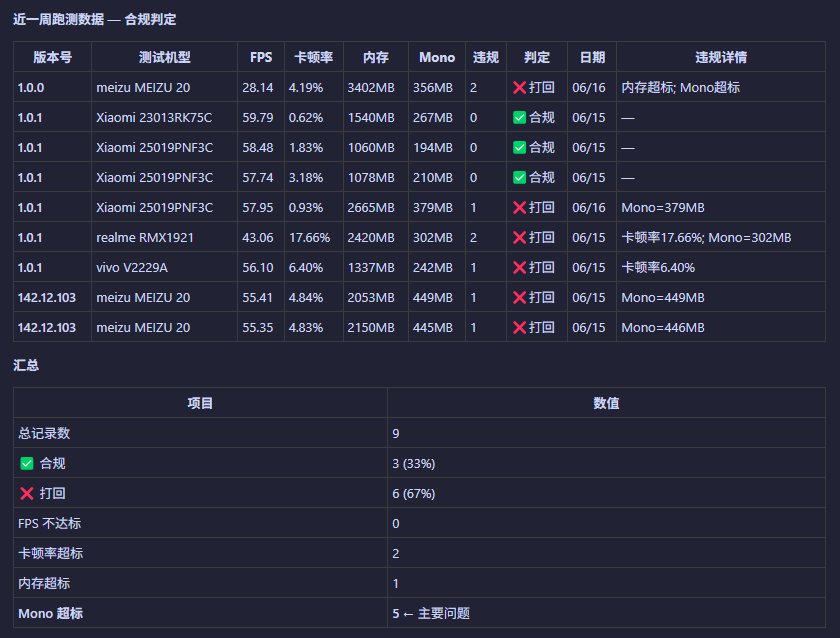
Task: Click the text 5 ← 主要问题
Action: (x=431, y=613)
